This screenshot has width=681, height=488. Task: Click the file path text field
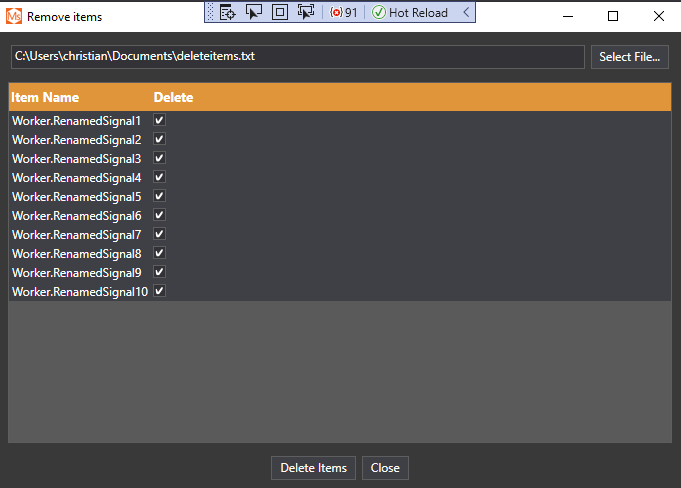(x=297, y=57)
